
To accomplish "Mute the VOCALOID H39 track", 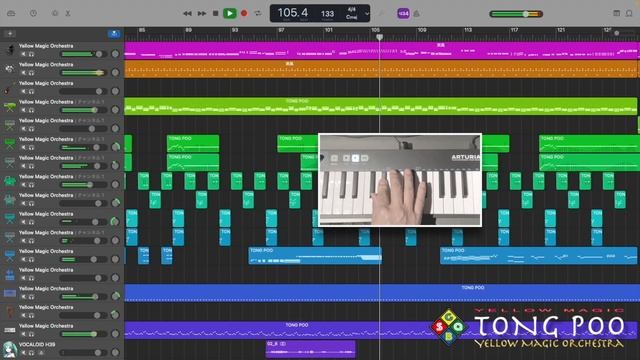I will [23, 353].
